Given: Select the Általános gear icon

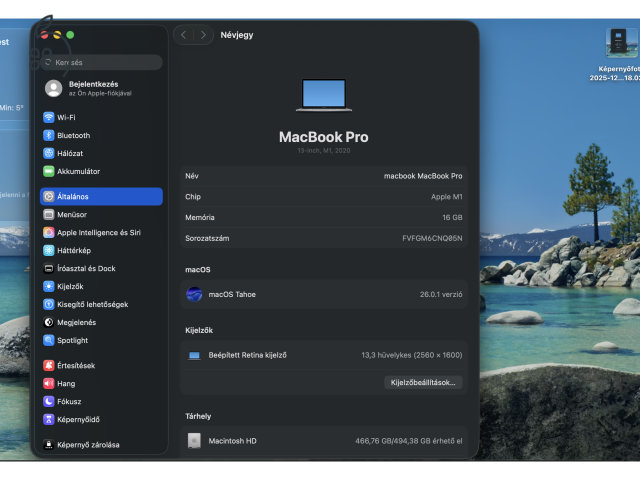Looking at the screenshot, I should [49, 197].
